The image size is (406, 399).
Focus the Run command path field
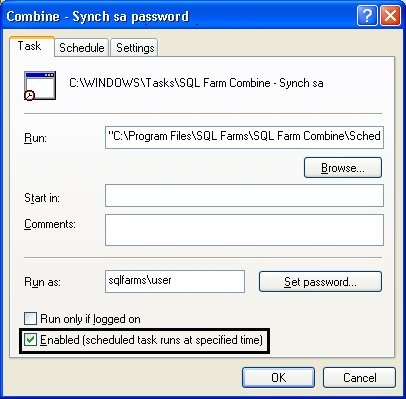point(244,137)
